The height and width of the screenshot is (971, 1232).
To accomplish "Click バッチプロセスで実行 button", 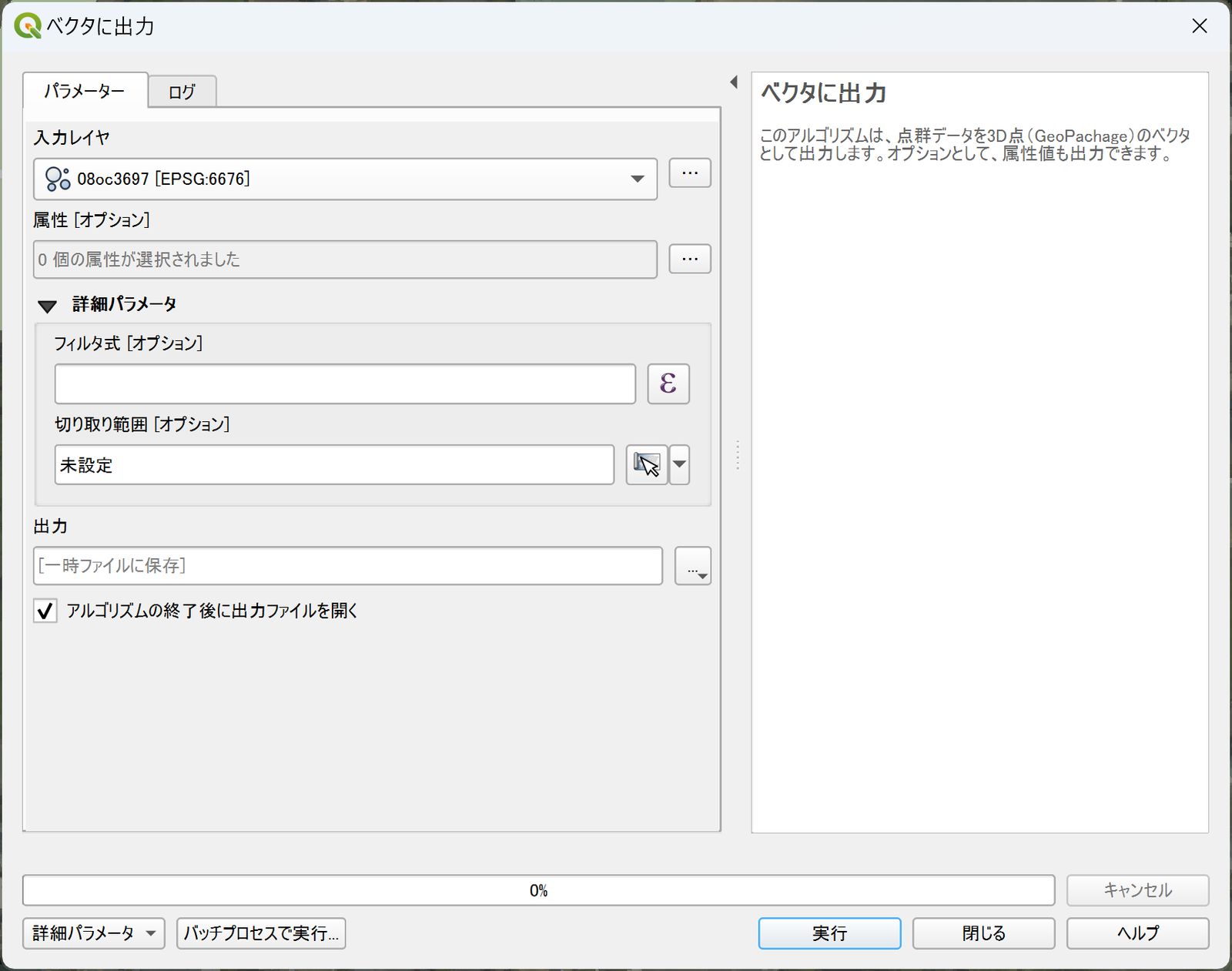I will tap(261, 933).
